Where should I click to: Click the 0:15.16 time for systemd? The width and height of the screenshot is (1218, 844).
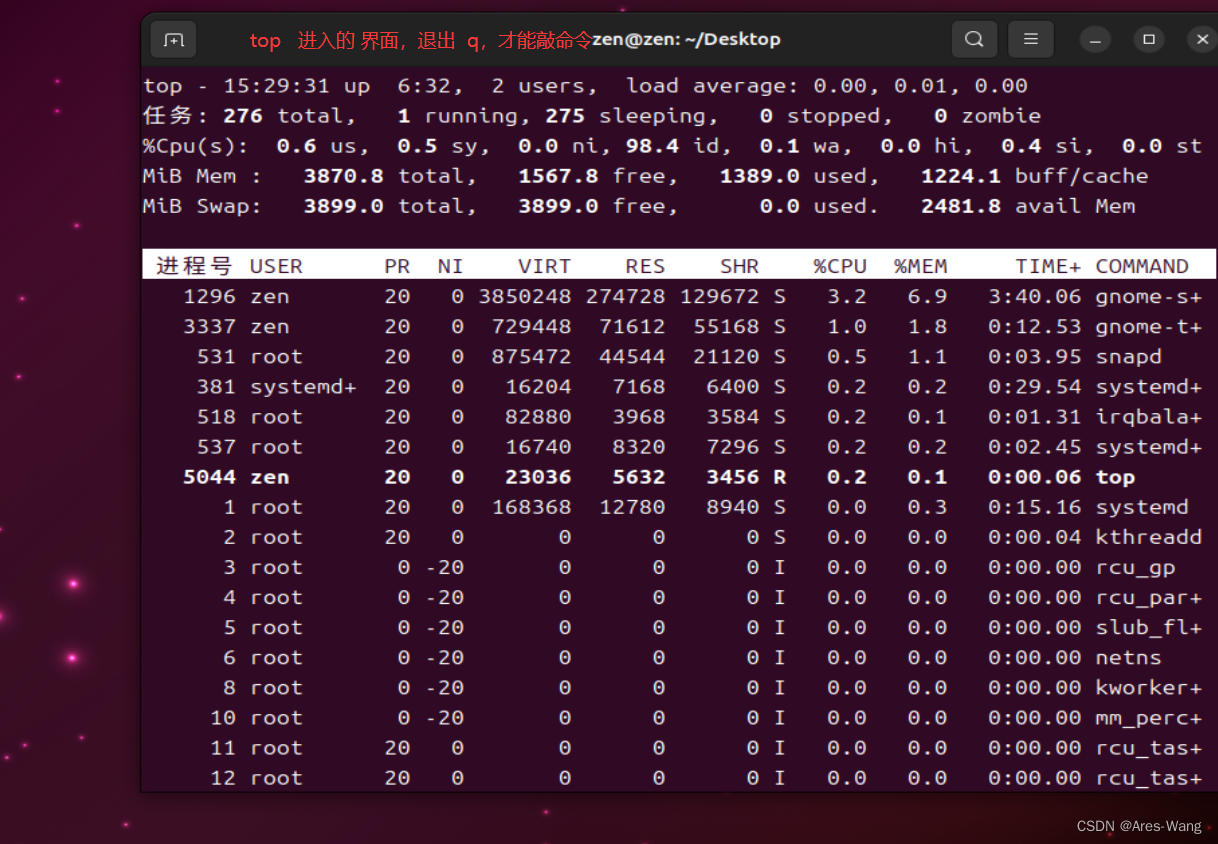1035,507
